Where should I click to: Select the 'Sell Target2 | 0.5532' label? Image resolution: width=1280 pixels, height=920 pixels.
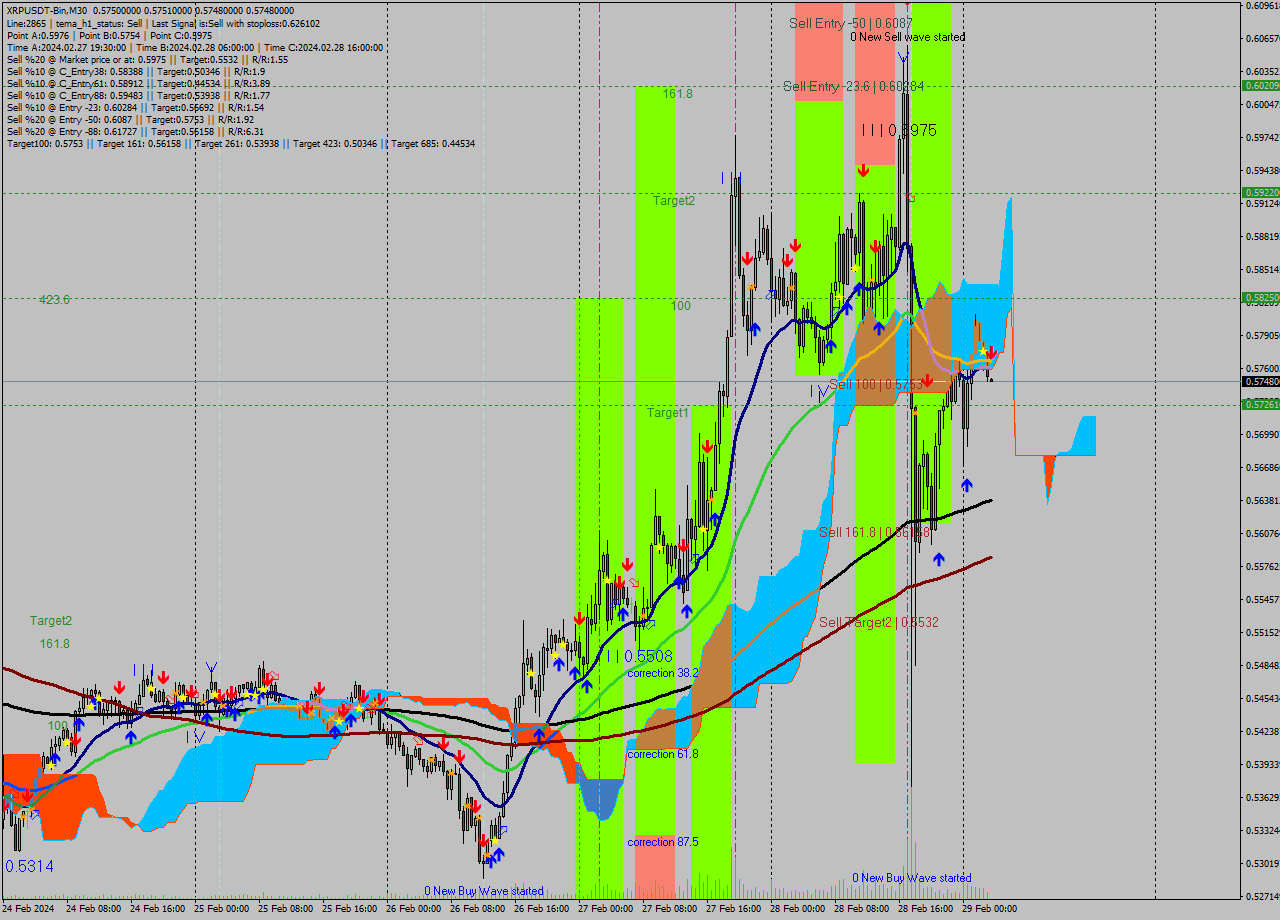click(x=879, y=622)
